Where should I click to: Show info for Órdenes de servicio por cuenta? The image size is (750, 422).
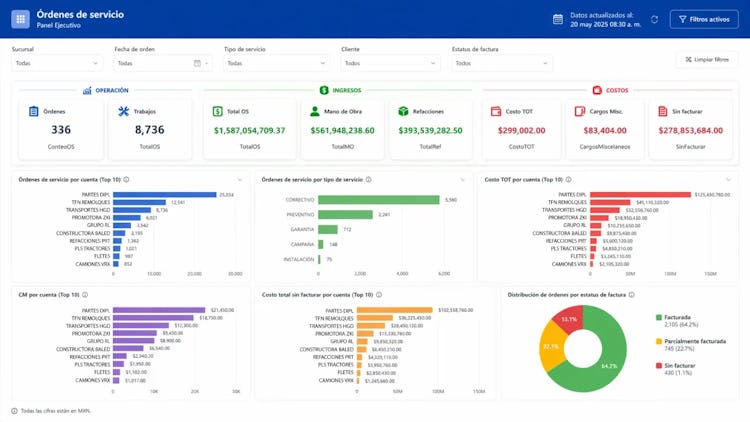pyautogui.click(x=126, y=179)
